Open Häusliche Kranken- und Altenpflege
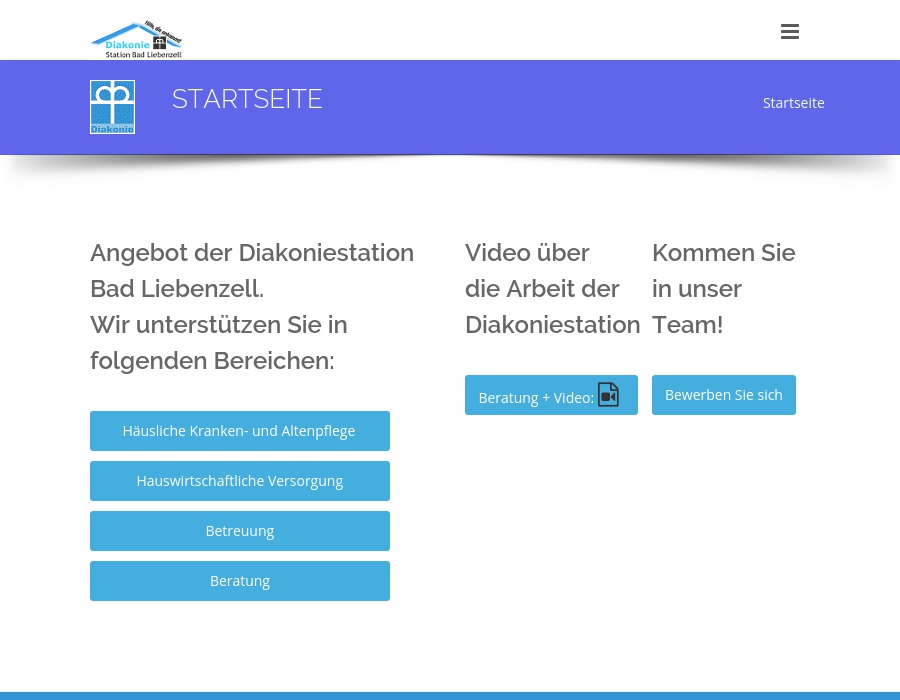900x700 pixels. point(239,430)
